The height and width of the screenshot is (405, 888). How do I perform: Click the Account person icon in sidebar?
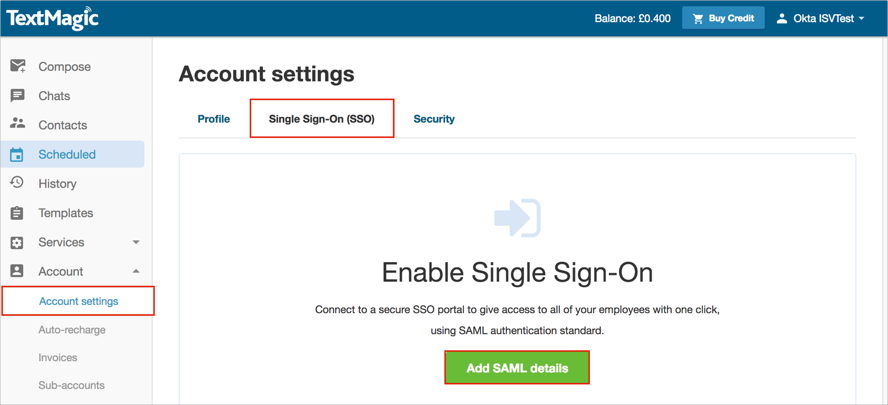[18, 272]
